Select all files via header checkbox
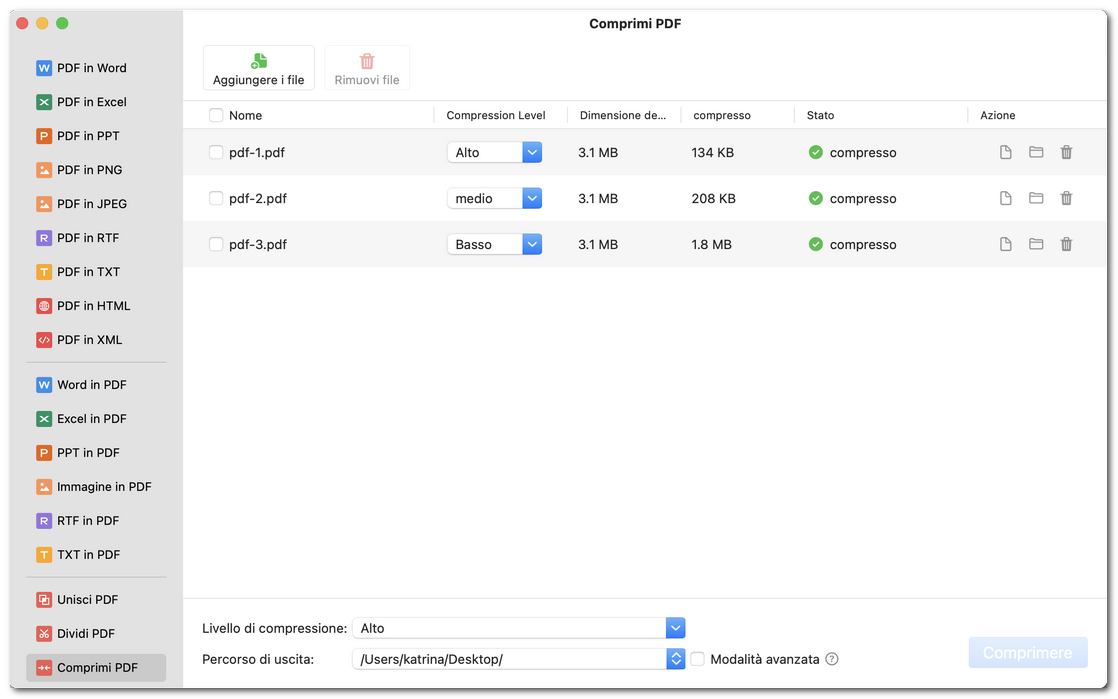Screen dimensions: 1118x699 [215, 115]
